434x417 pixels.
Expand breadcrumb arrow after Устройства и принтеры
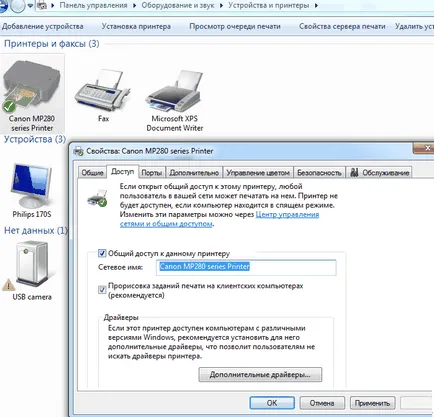pos(316,6)
